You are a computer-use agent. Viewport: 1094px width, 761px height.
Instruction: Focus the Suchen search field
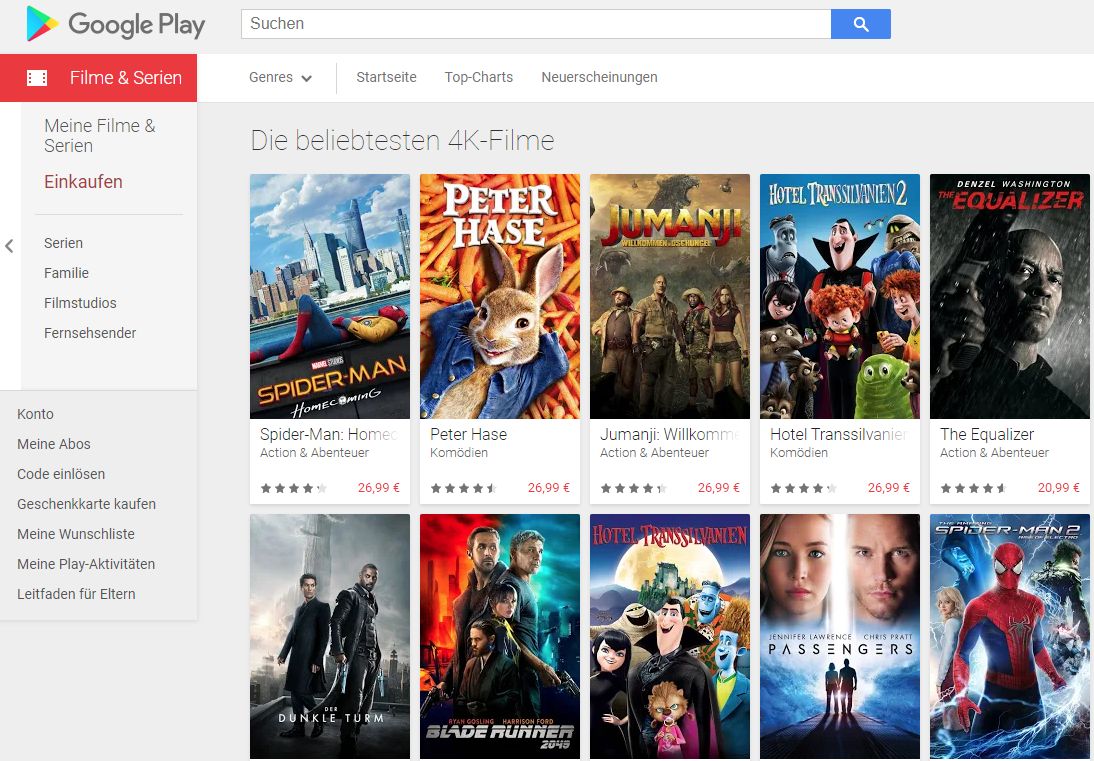tap(536, 24)
